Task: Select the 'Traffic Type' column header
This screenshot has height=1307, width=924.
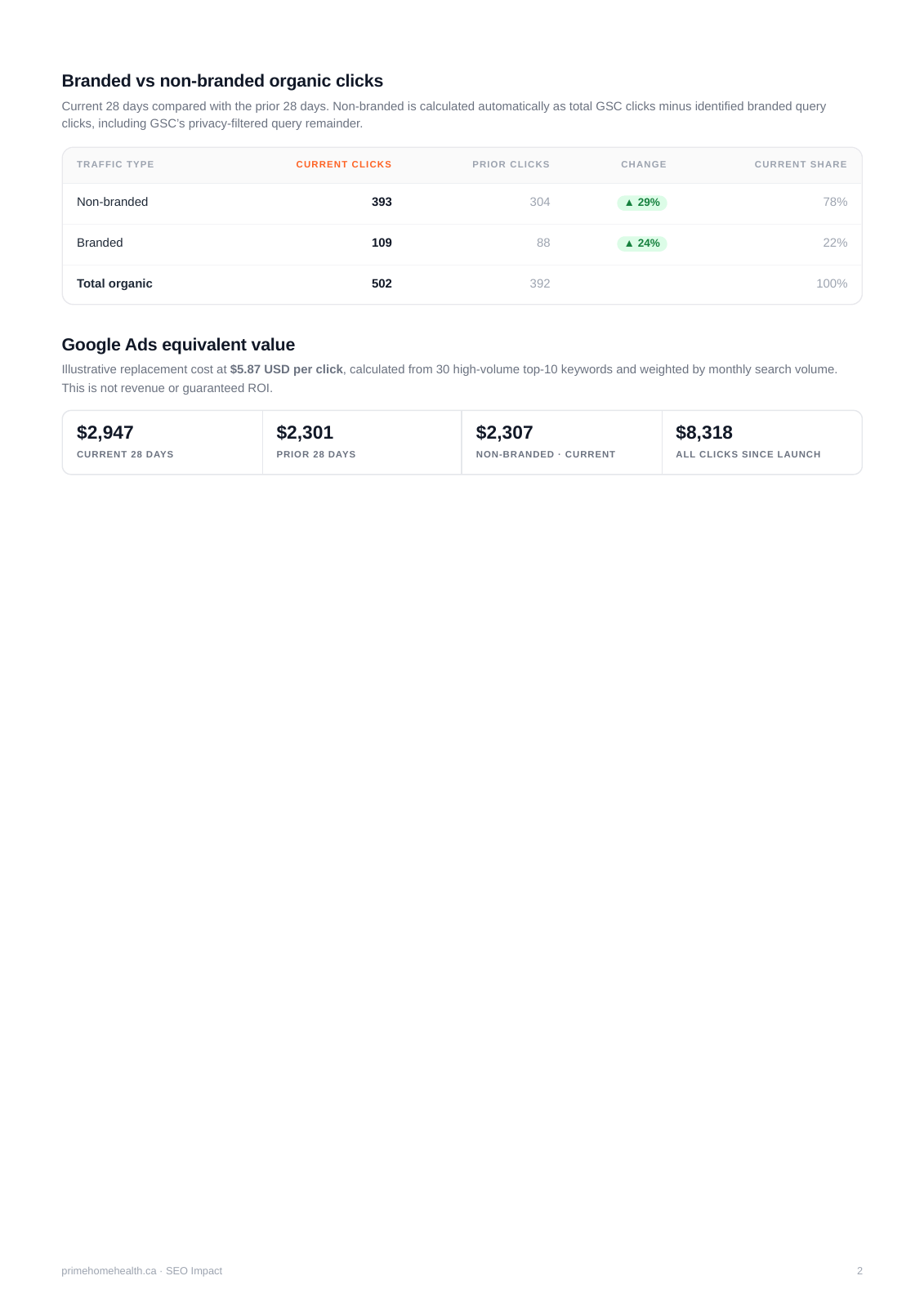Action: 115,164
